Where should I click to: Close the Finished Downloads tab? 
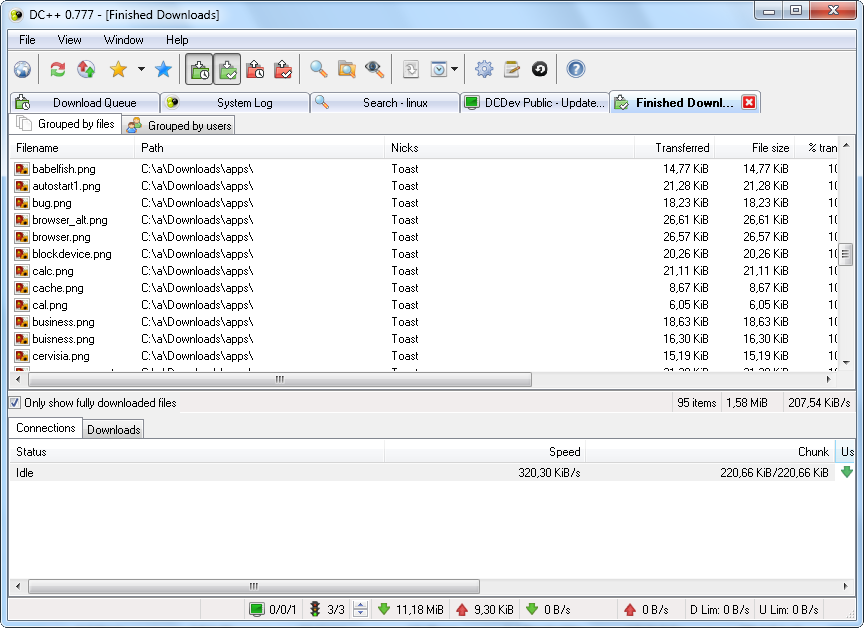[x=747, y=101]
